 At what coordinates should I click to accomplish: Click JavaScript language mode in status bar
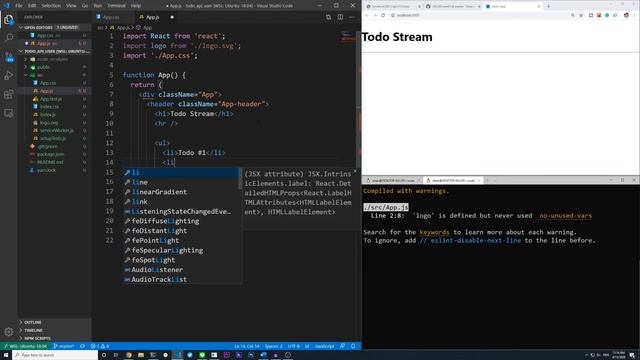pos(324,346)
